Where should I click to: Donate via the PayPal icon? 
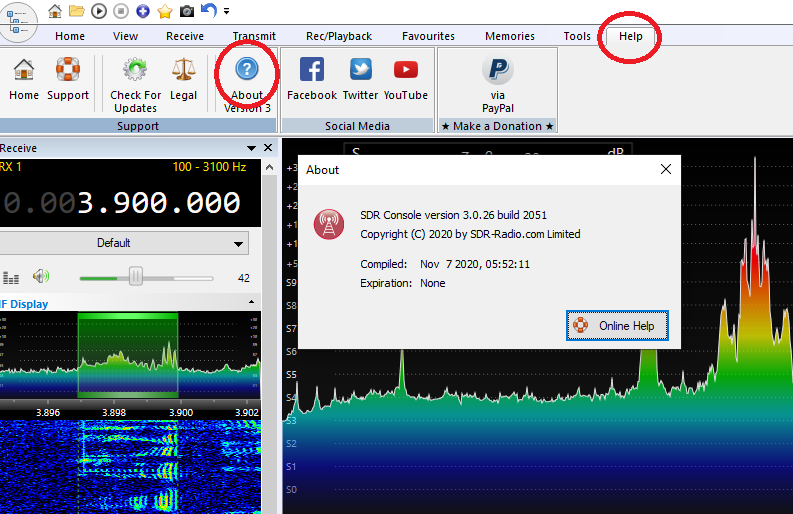[x=497, y=70]
